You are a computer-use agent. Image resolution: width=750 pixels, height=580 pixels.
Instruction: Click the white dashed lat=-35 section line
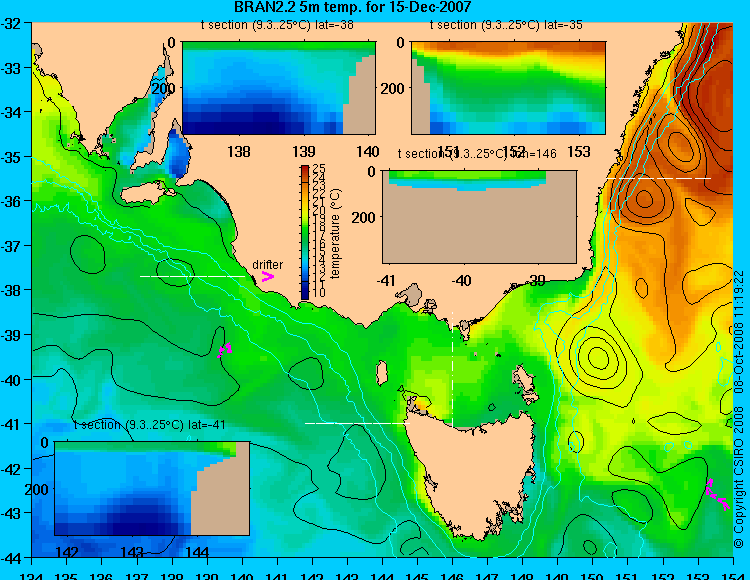click(659, 178)
